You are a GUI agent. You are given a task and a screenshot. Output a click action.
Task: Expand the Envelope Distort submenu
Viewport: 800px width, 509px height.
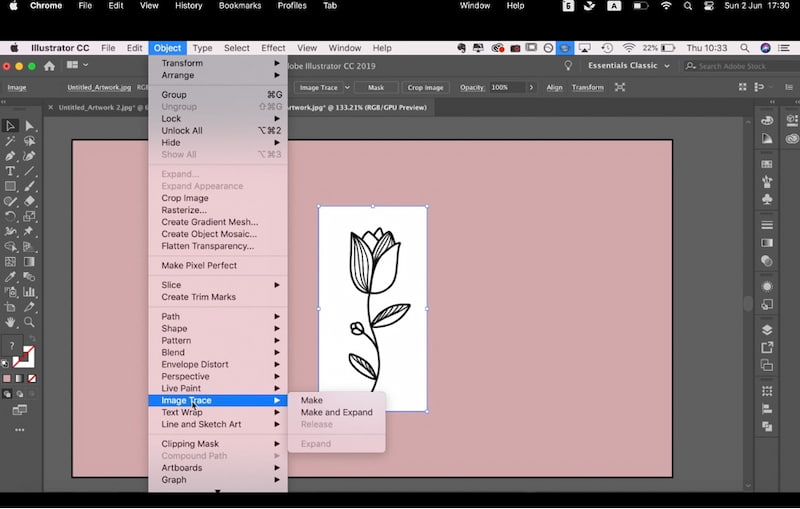218,365
